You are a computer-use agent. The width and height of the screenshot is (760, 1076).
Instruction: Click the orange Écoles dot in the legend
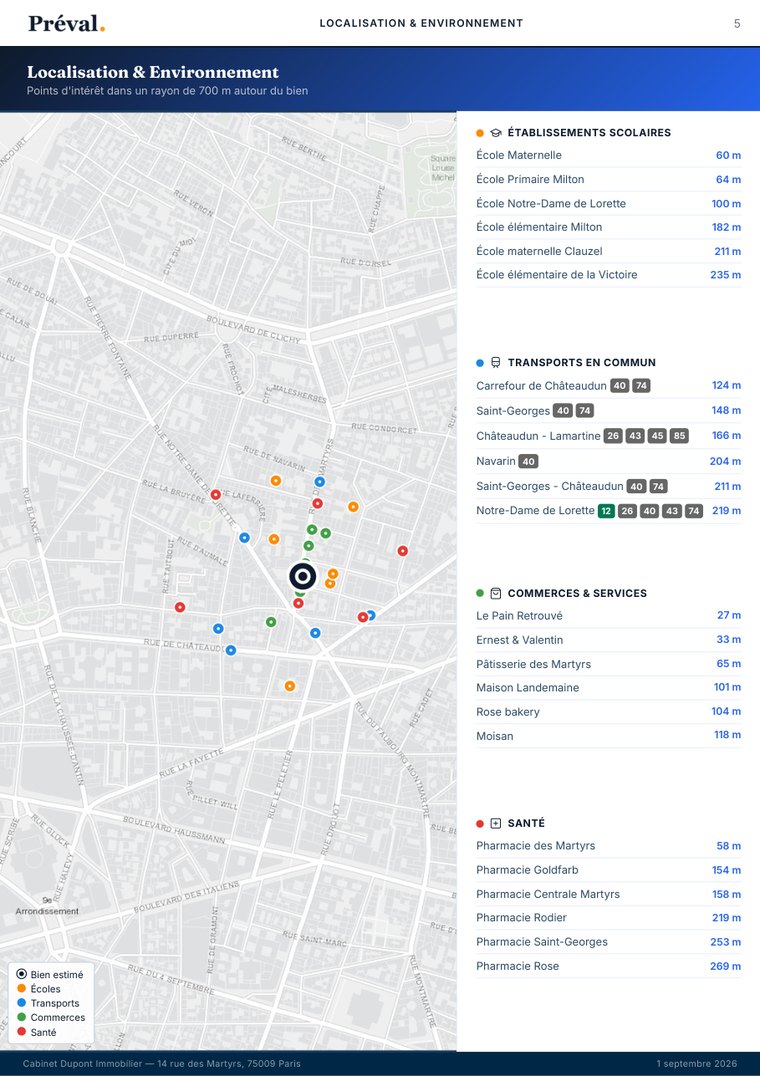[x=21, y=989]
